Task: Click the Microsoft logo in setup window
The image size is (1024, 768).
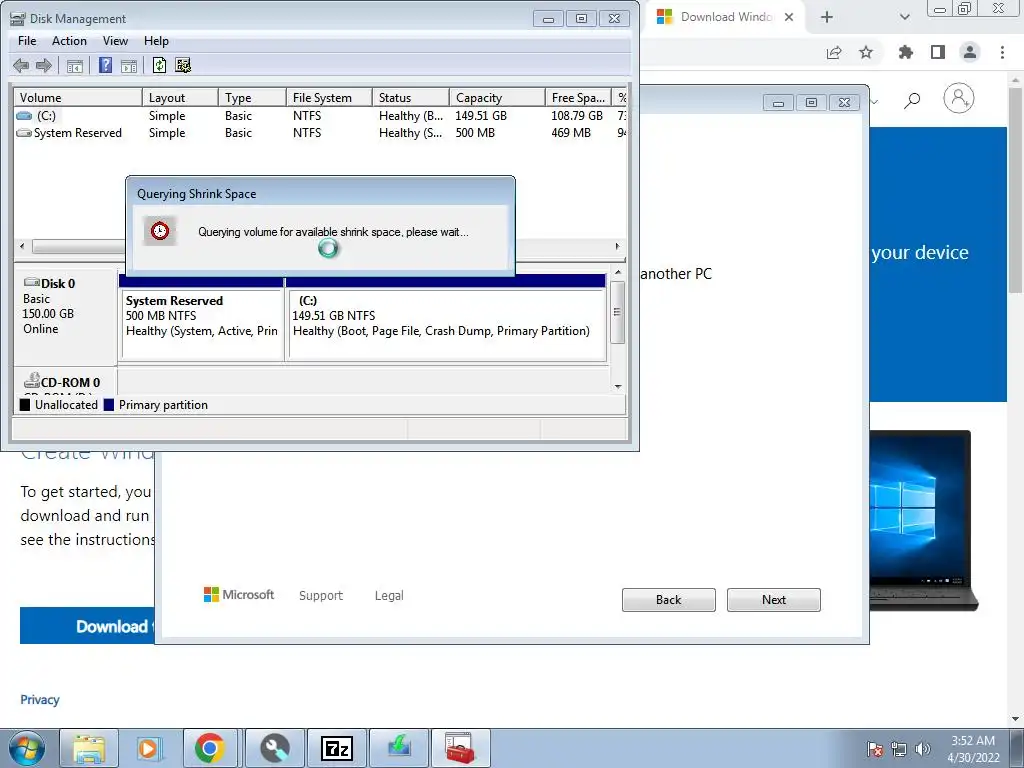Action: coord(239,594)
